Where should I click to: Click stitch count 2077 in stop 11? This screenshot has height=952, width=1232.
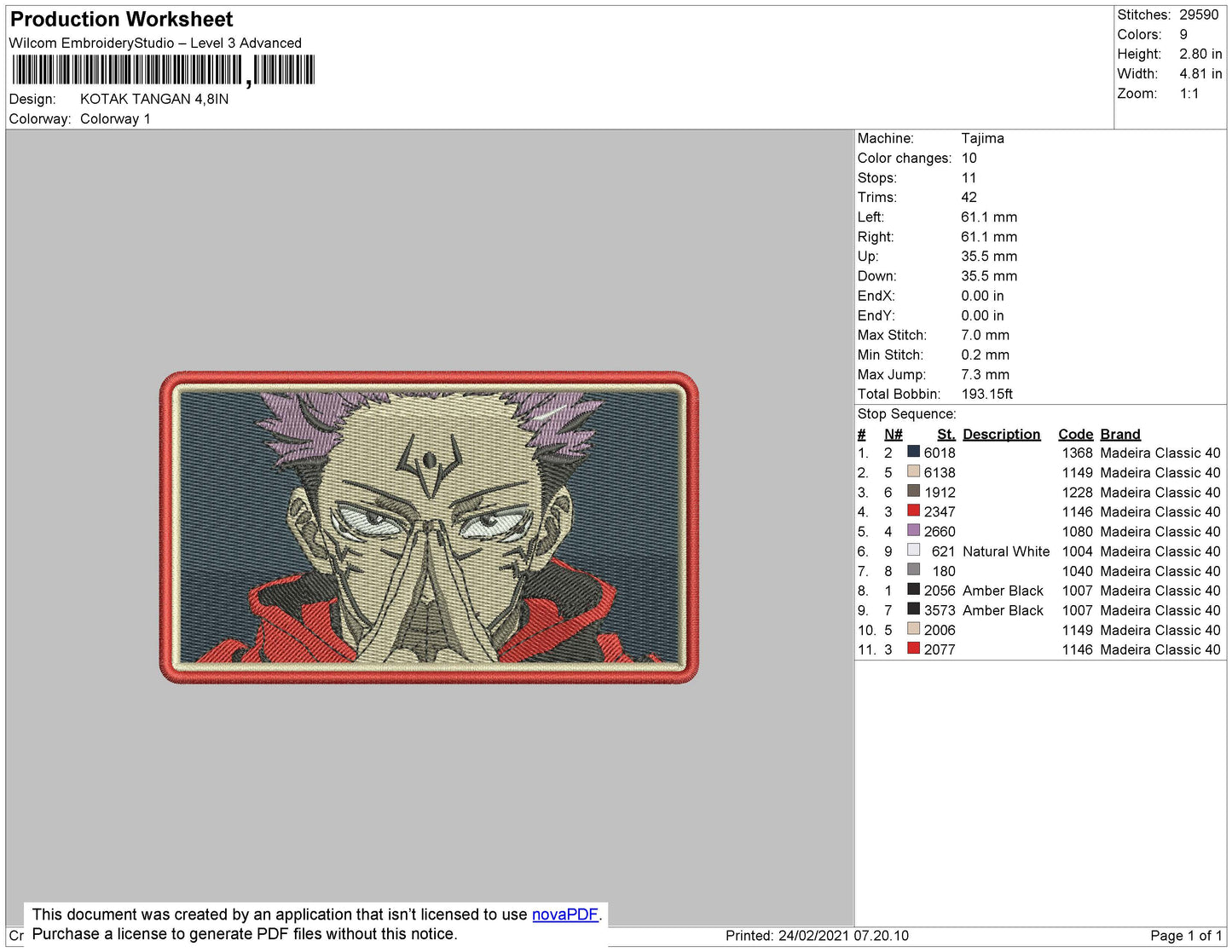click(x=940, y=649)
